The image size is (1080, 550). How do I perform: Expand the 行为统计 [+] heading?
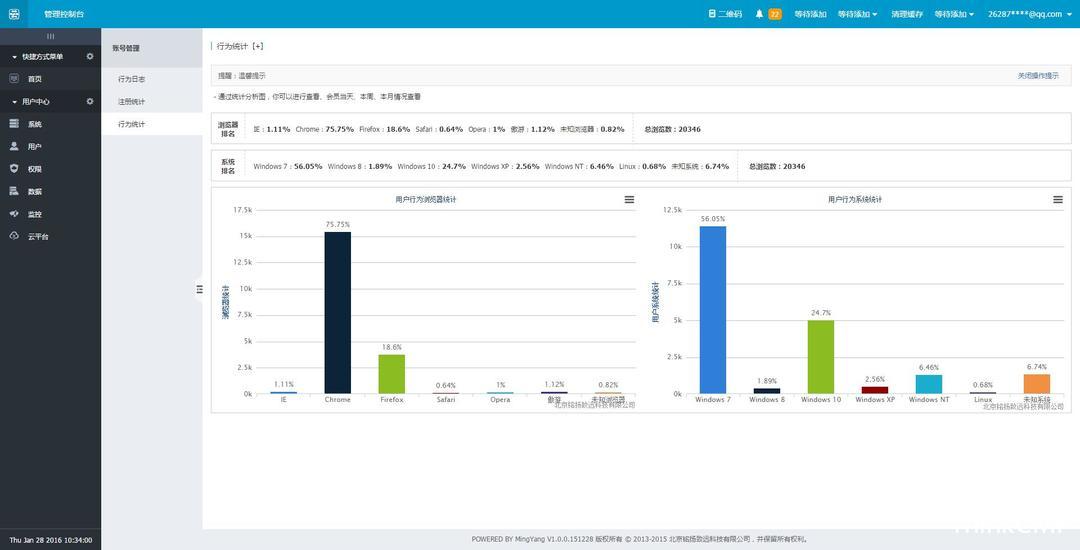click(240, 46)
